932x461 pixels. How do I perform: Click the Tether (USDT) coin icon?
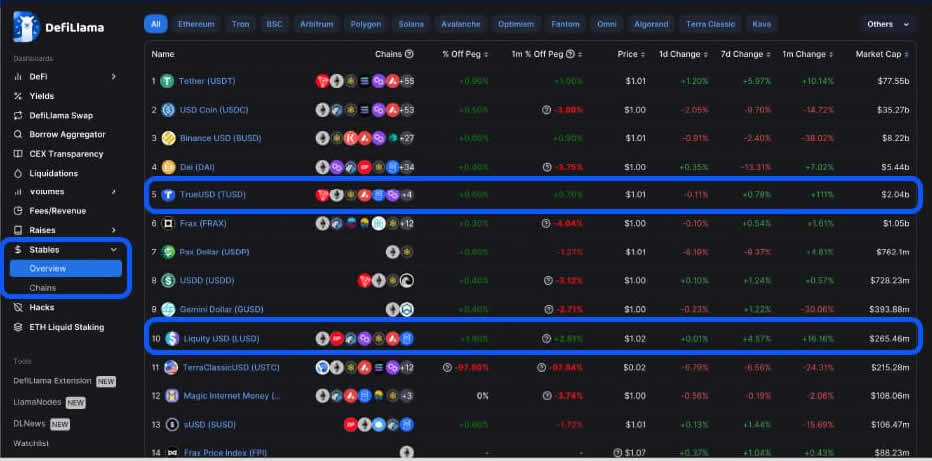(x=169, y=81)
